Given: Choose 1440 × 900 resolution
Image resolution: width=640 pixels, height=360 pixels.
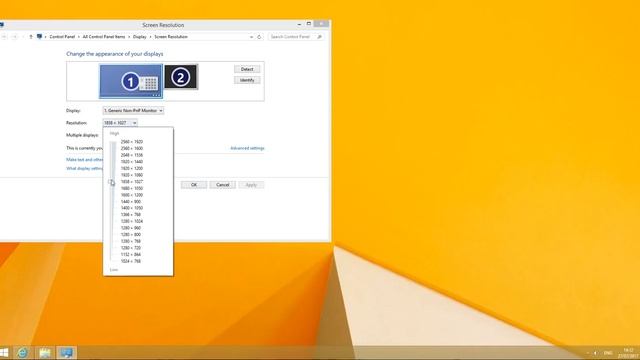Looking at the screenshot, I should [x=131, y=201].
